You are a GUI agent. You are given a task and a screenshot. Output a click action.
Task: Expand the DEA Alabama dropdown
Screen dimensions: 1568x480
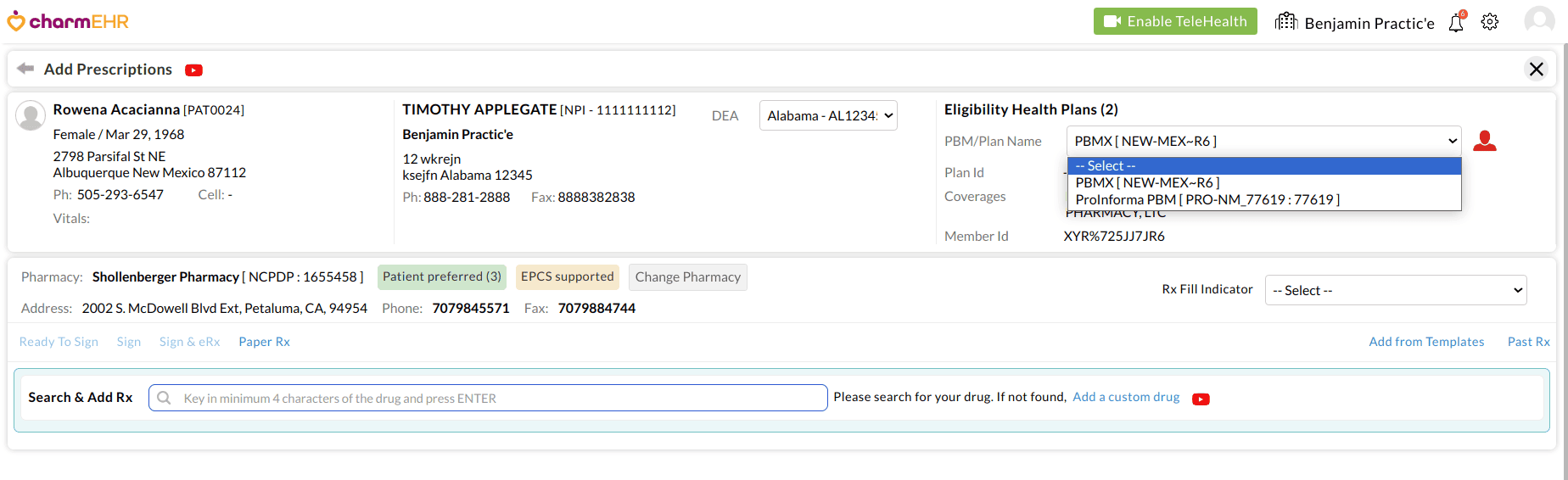tap(828, 116)
